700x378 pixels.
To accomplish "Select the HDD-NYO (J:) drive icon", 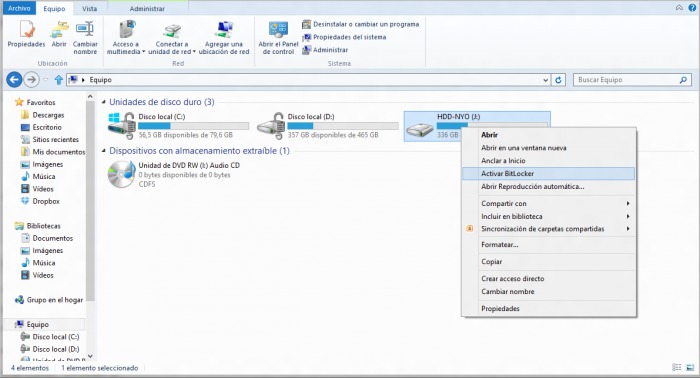I will click(x=420, y=129).
